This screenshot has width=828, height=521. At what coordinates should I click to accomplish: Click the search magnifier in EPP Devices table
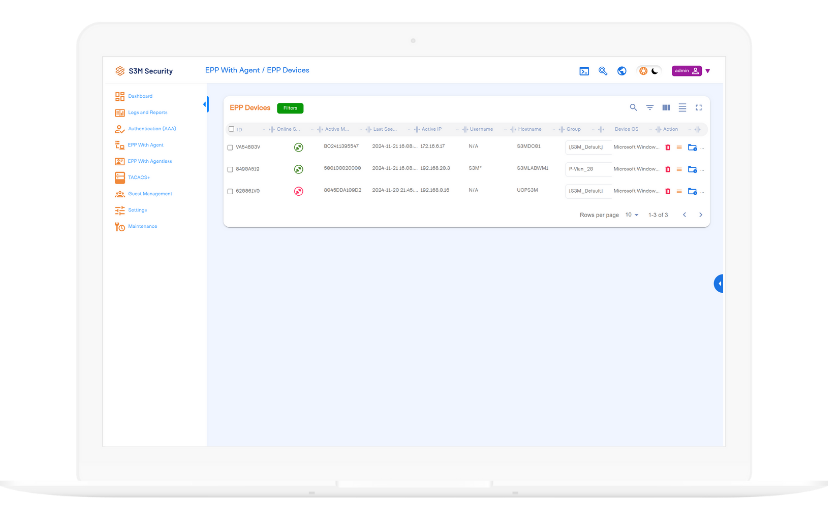633,107
